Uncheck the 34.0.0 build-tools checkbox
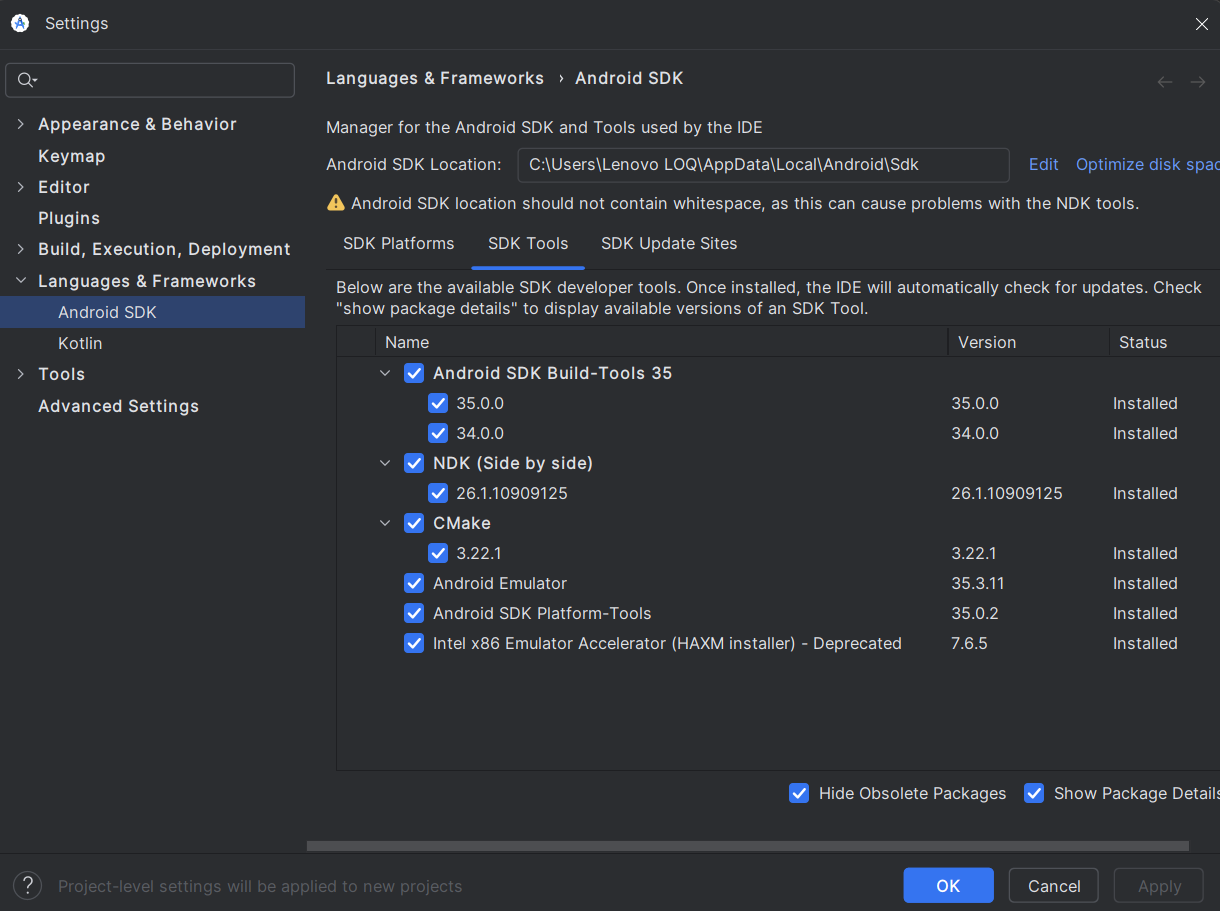The image size is (1220, 911). [x=438, y=433]
